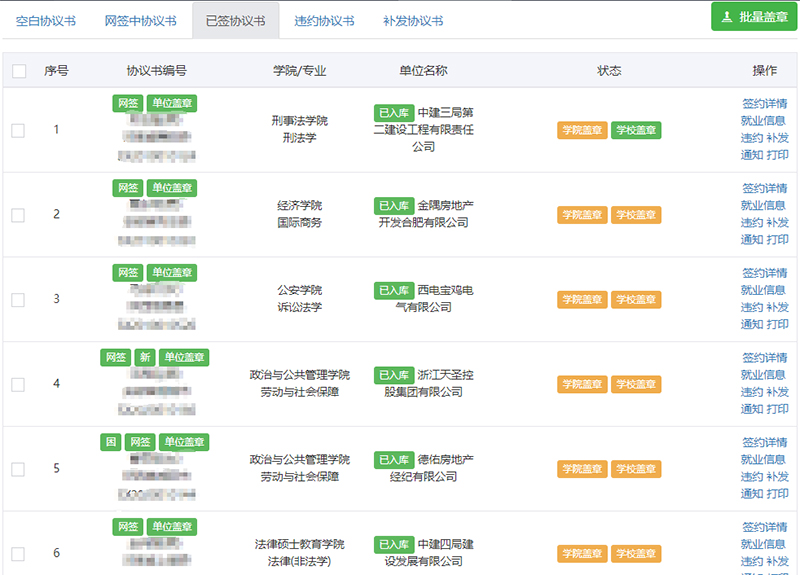Toggle the select-all checkbox in table header
800x575 pixels.
pyautogui.click(x=19, y=71)
